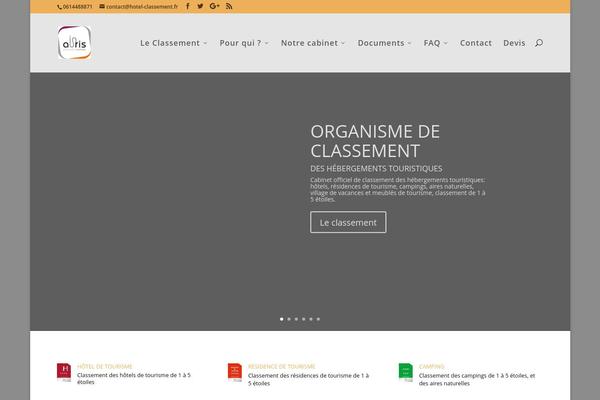Click the orange Résidence de tourisme icon
Screen dimensions: 600x400
click(x=235, y=372)
